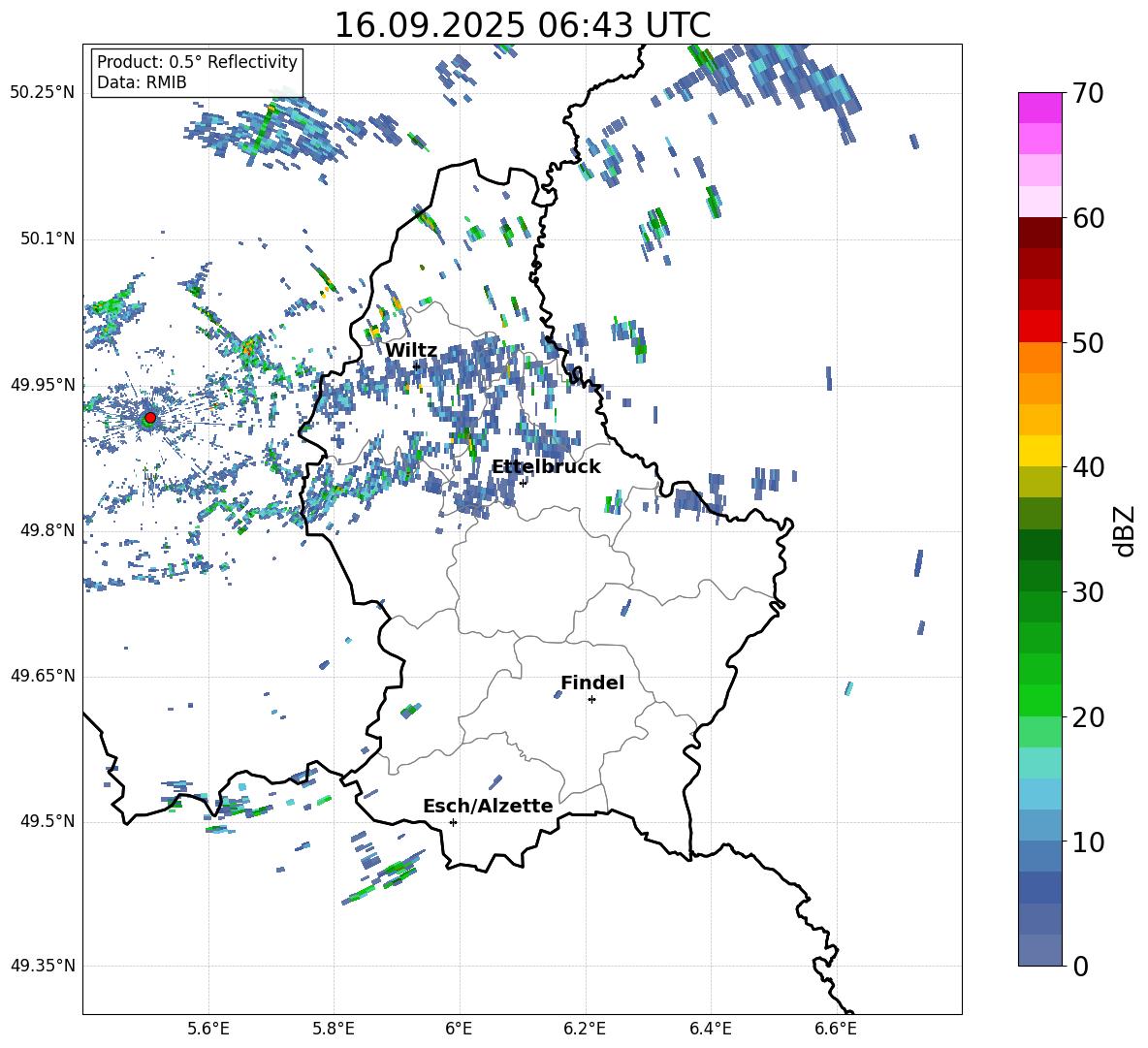Click the Ettelbruck station cross marker
This screenshot has height=1048, width=1148.
point(523,482)
